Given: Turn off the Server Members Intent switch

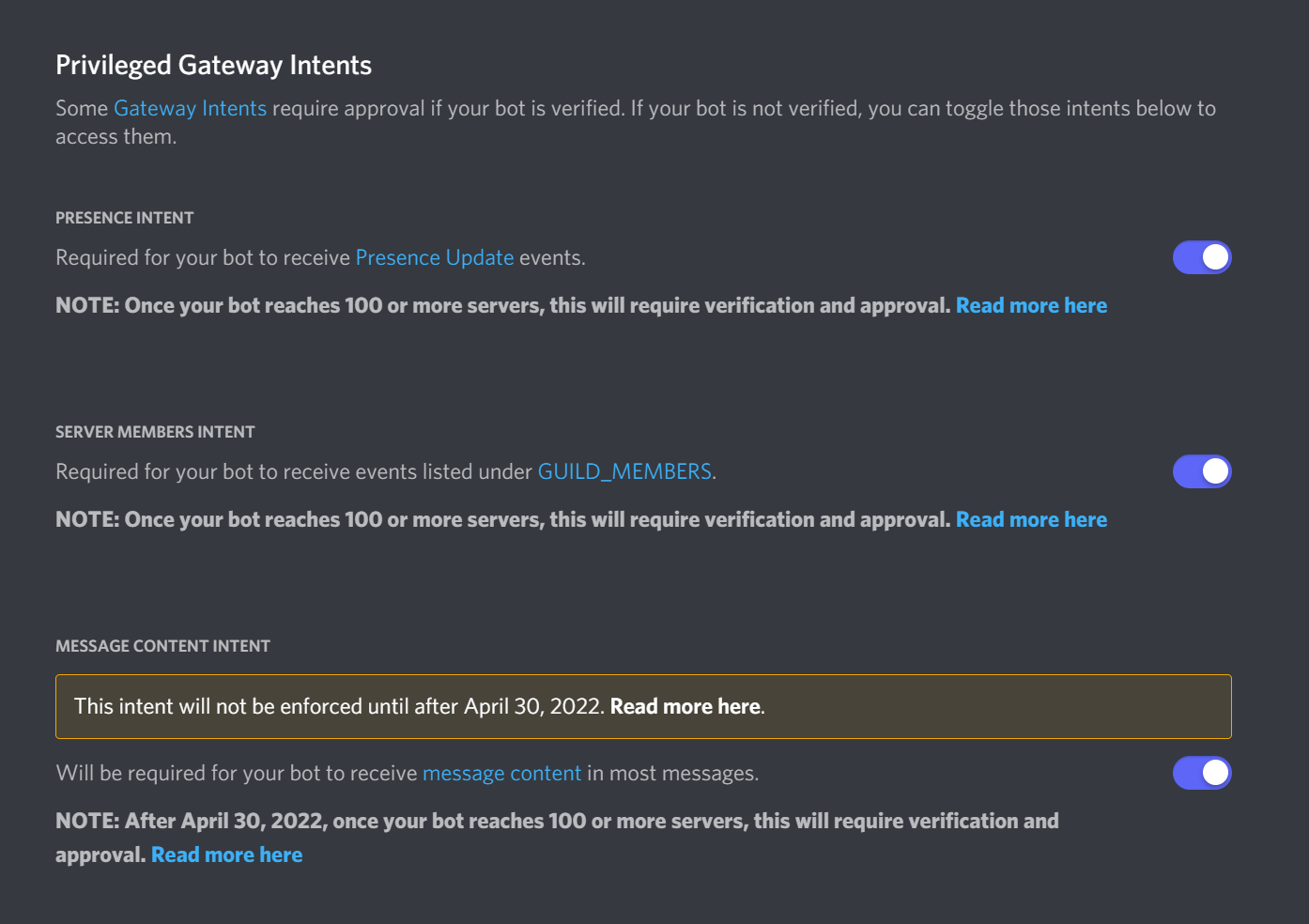Looking at the screenshot, I should (1202, 470).
